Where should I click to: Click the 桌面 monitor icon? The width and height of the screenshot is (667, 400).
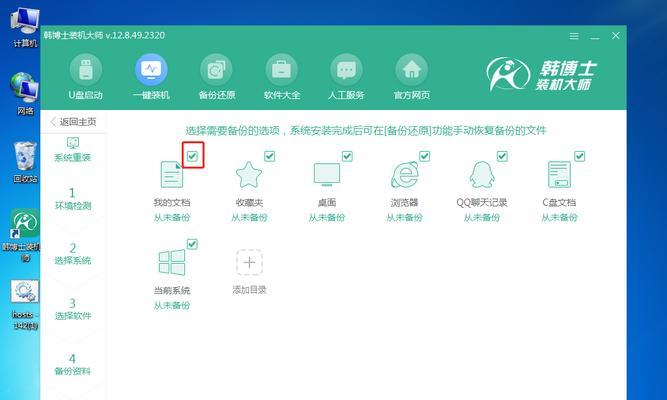coord(327,174)
